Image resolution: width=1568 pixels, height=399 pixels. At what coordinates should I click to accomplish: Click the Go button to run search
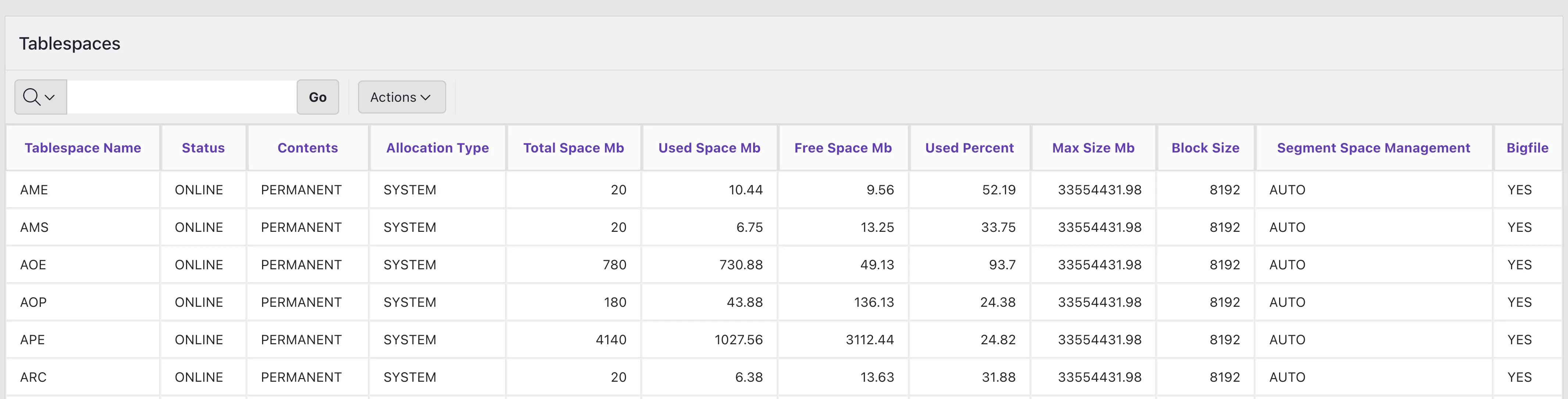point(317,97)
